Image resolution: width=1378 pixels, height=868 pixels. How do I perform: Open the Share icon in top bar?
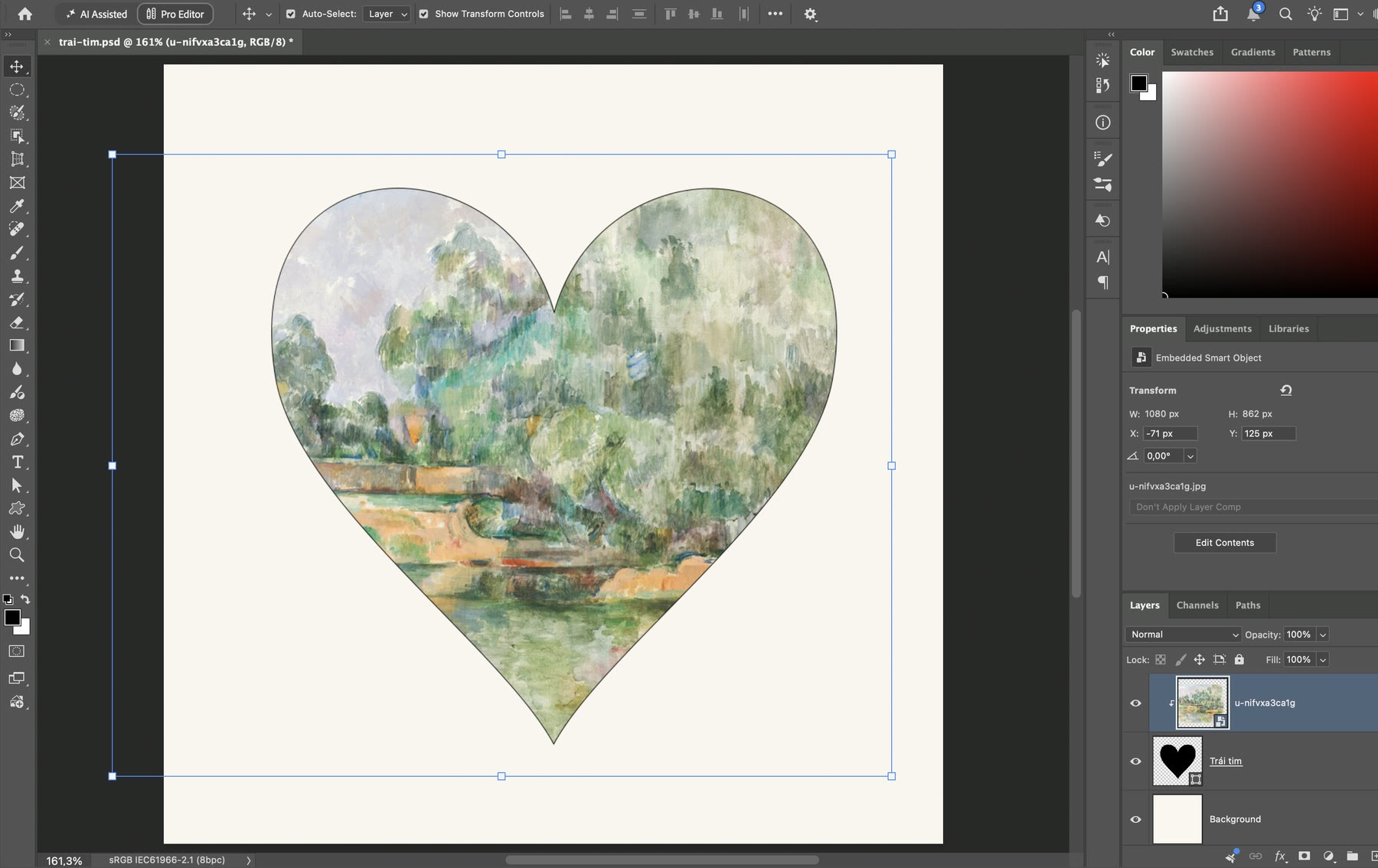point(1220,14)
